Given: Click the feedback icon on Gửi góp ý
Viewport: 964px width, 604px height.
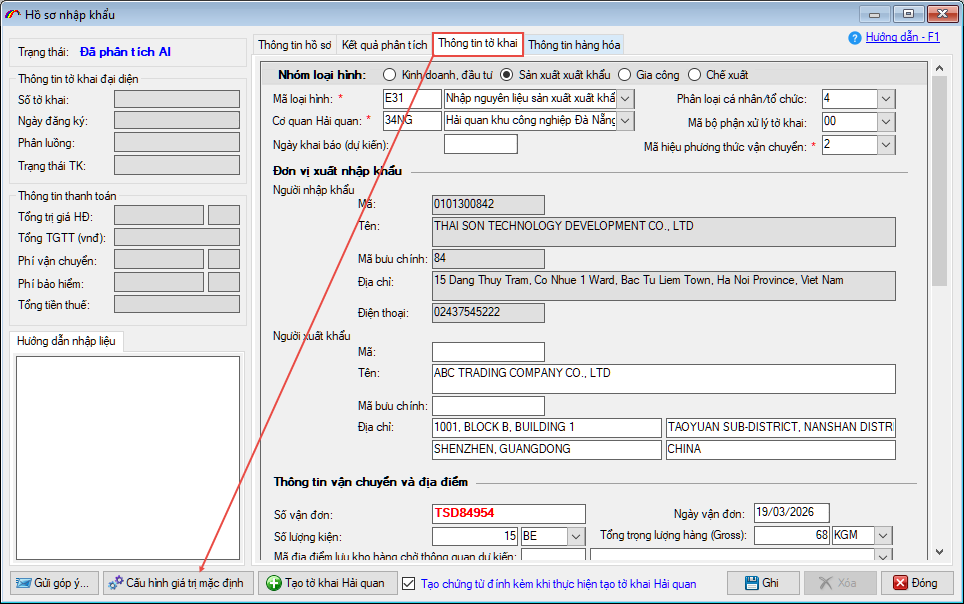Looking at the screenshot, I should point(22,583).
